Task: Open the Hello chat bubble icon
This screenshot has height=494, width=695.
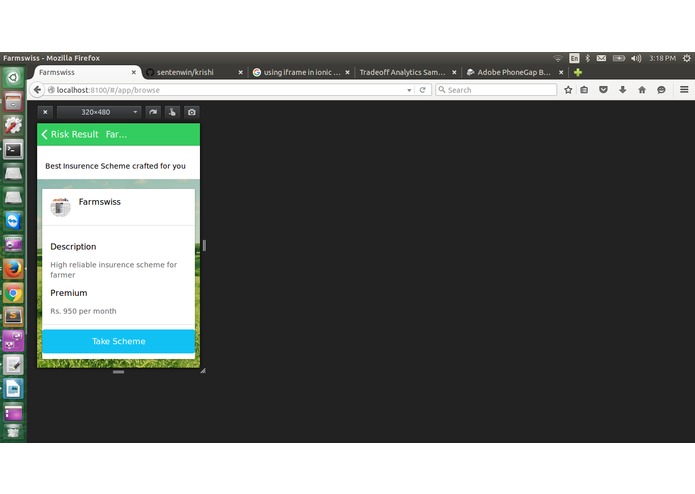Action: [661, 90]
